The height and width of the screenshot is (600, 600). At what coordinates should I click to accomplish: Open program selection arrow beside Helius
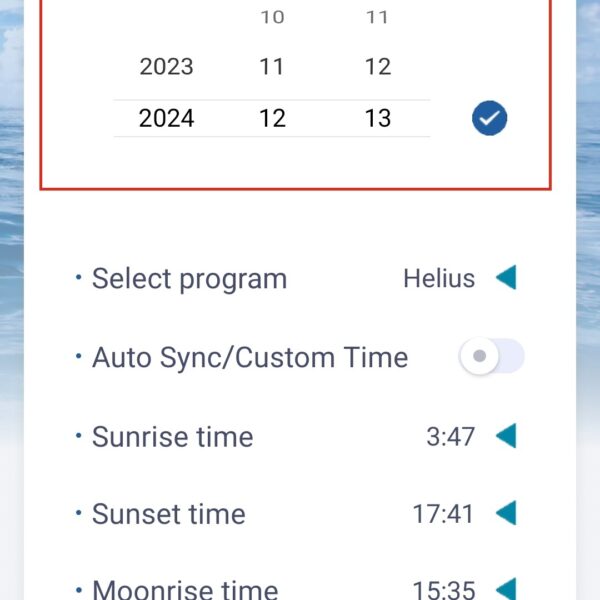click(506, 277)
